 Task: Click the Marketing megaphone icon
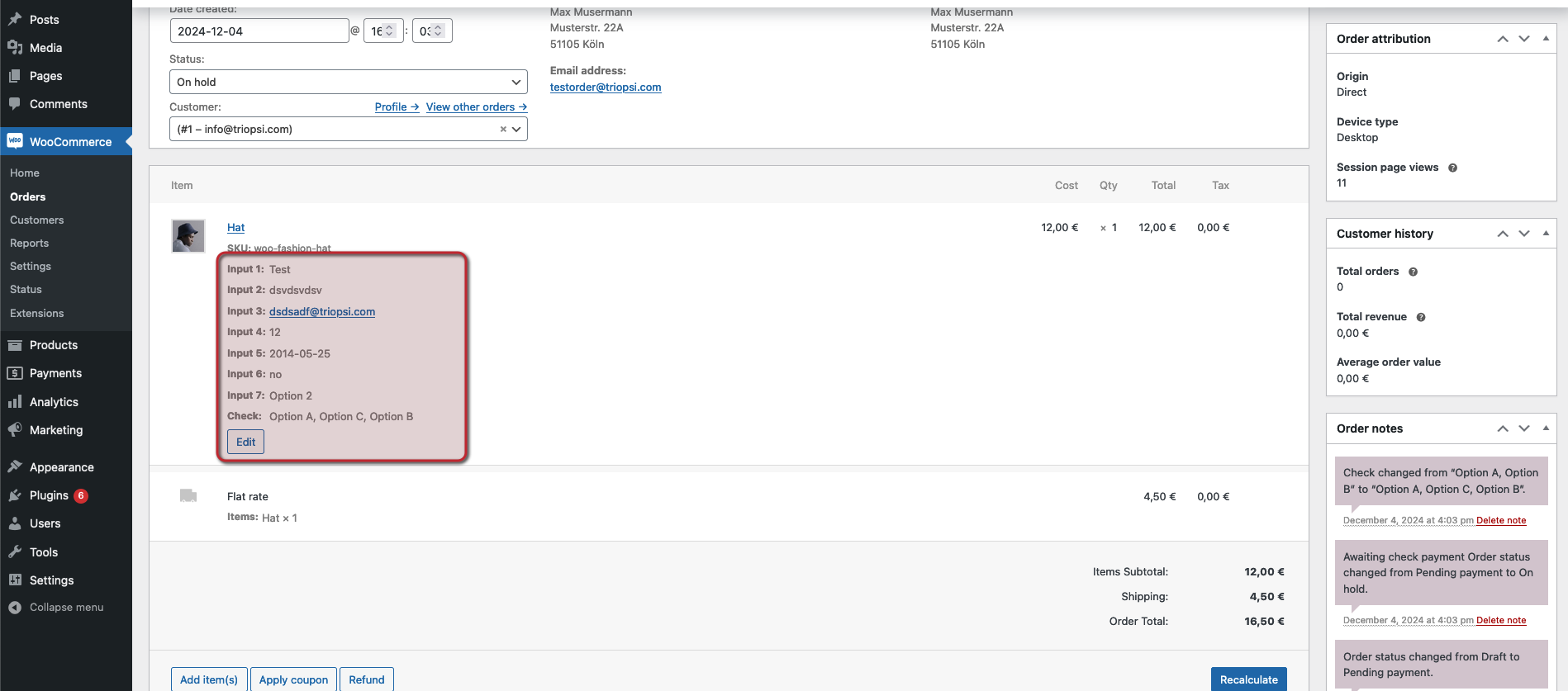point(15,430)
